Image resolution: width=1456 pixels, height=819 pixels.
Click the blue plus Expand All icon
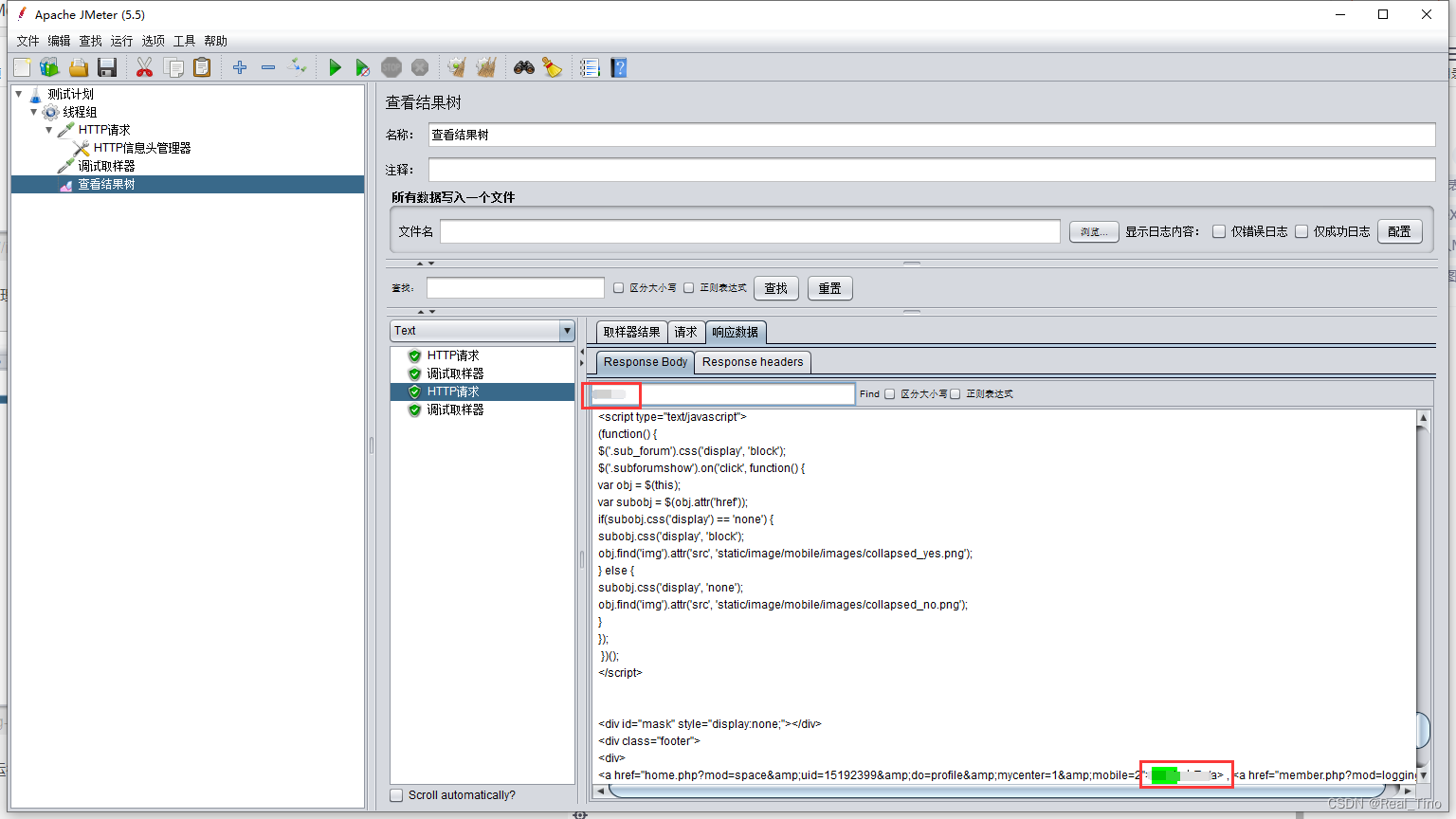pos(240,67)
